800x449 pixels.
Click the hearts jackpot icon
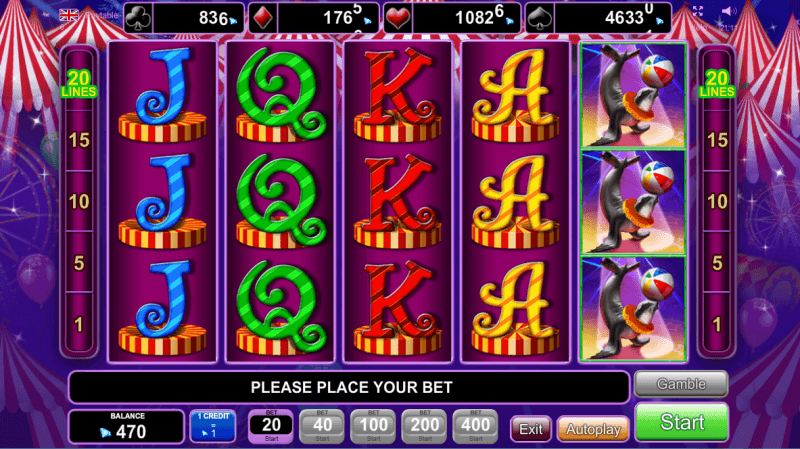tap(398, 19)
